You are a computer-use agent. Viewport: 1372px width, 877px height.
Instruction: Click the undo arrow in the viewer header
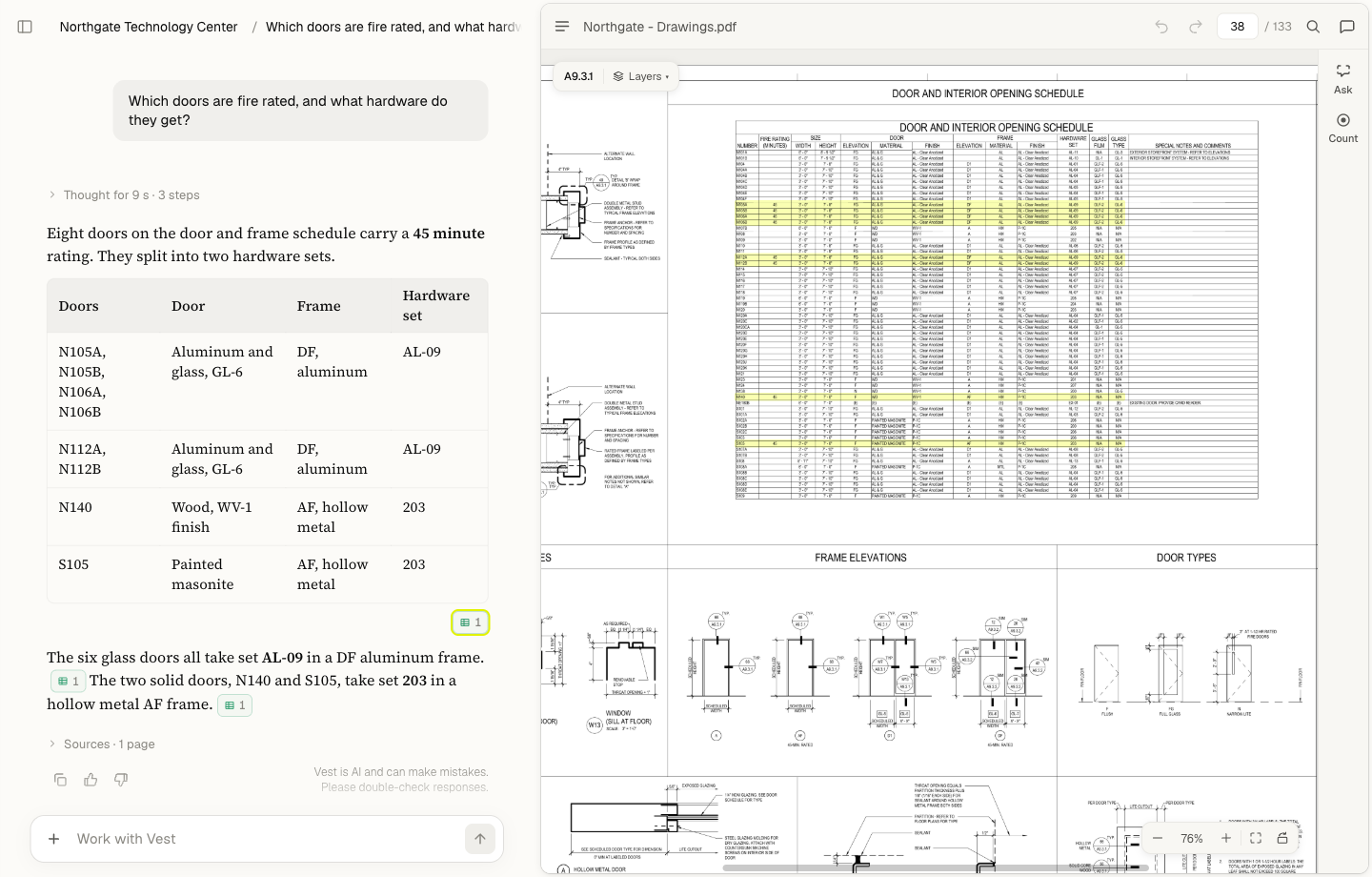pos(1161,27)
